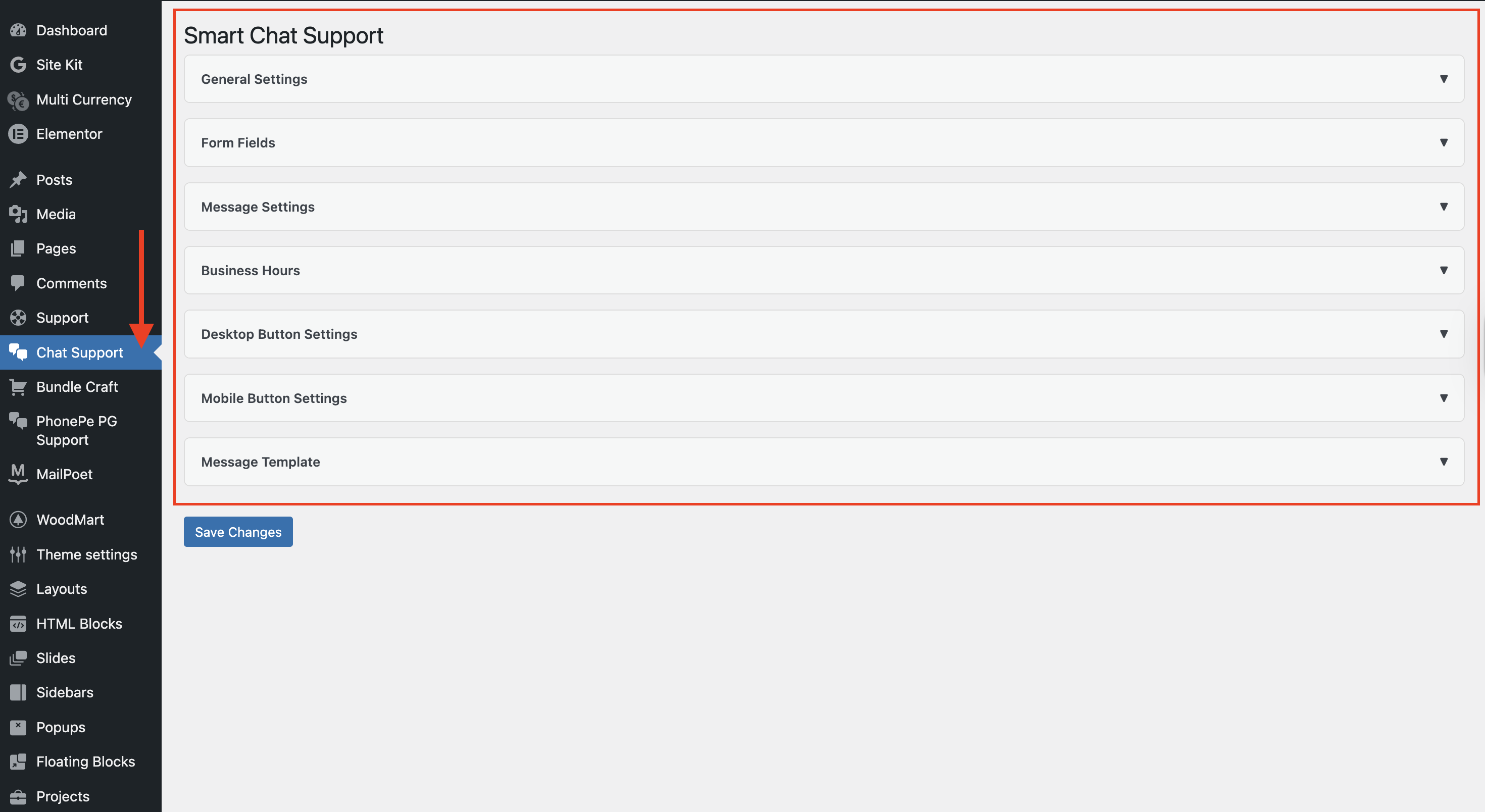
Task: Select the Site Kit icon
Action: 18,65
